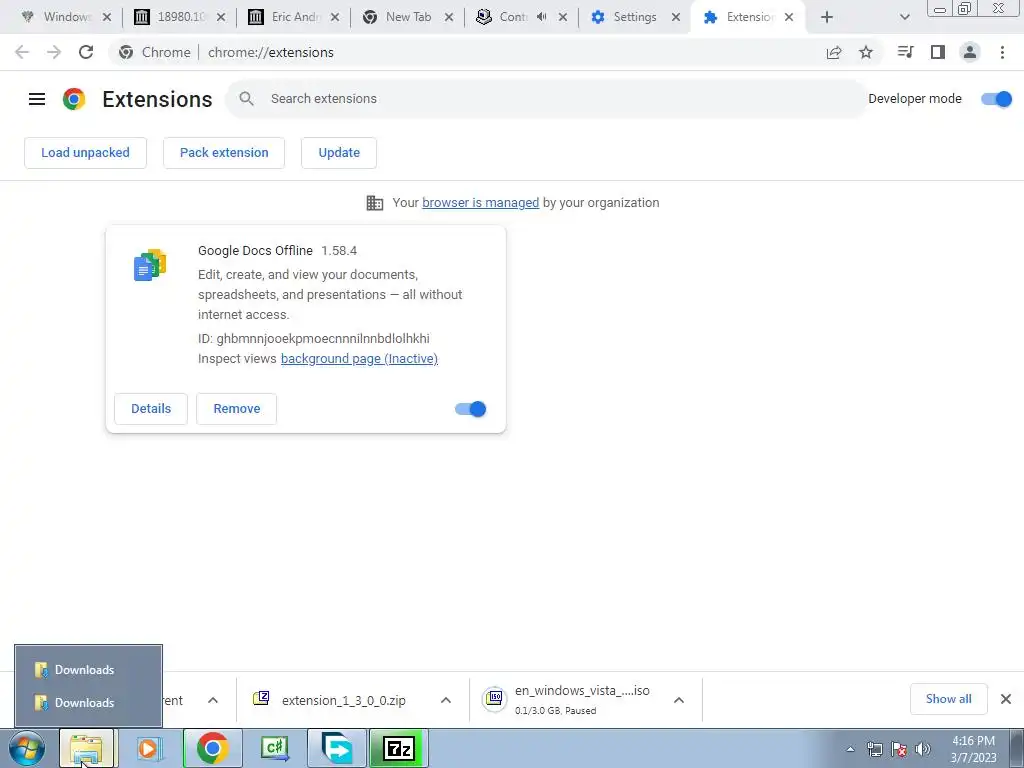The width and height of the screenshot is (1024, 768).
Task: Toggle Developer mode off
Action: point(997,99)
